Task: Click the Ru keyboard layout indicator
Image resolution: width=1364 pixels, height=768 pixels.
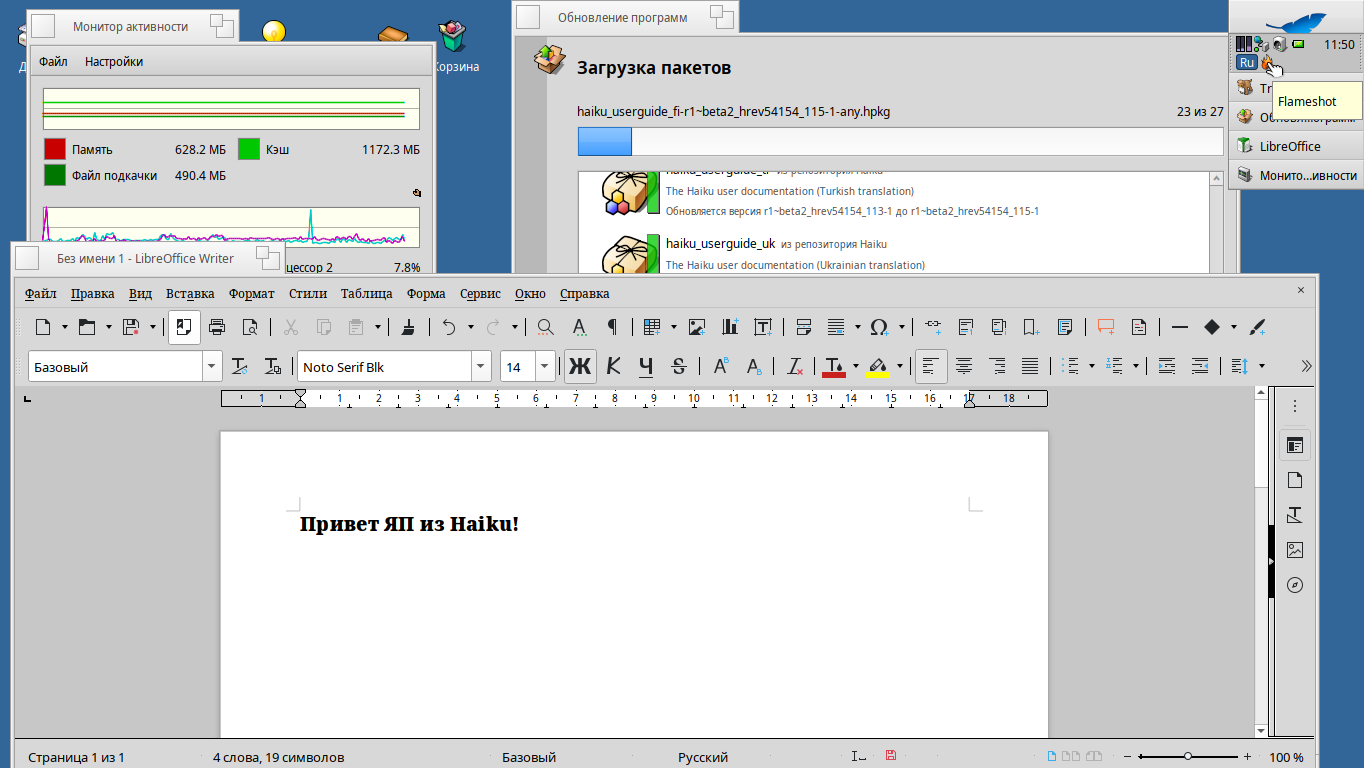Action: click(x=1246, y=62)
